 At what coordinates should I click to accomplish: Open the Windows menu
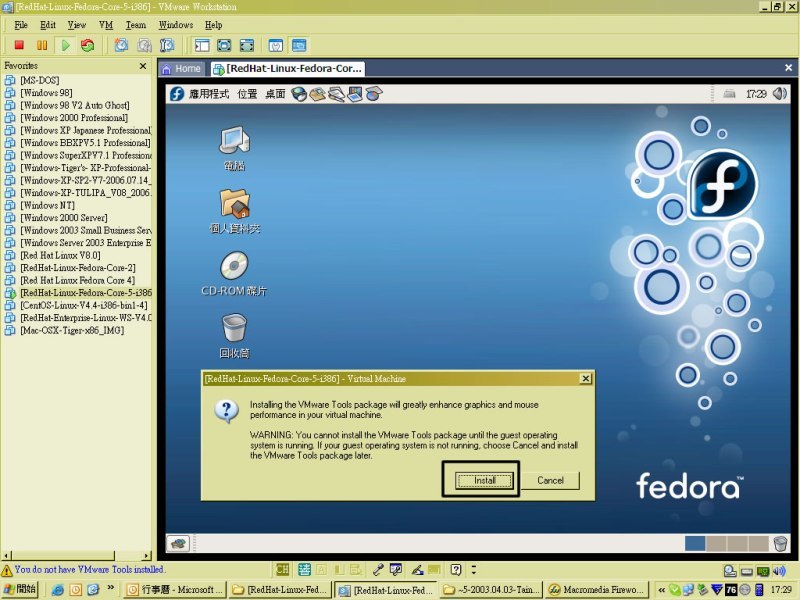click(x=176, y=25)
